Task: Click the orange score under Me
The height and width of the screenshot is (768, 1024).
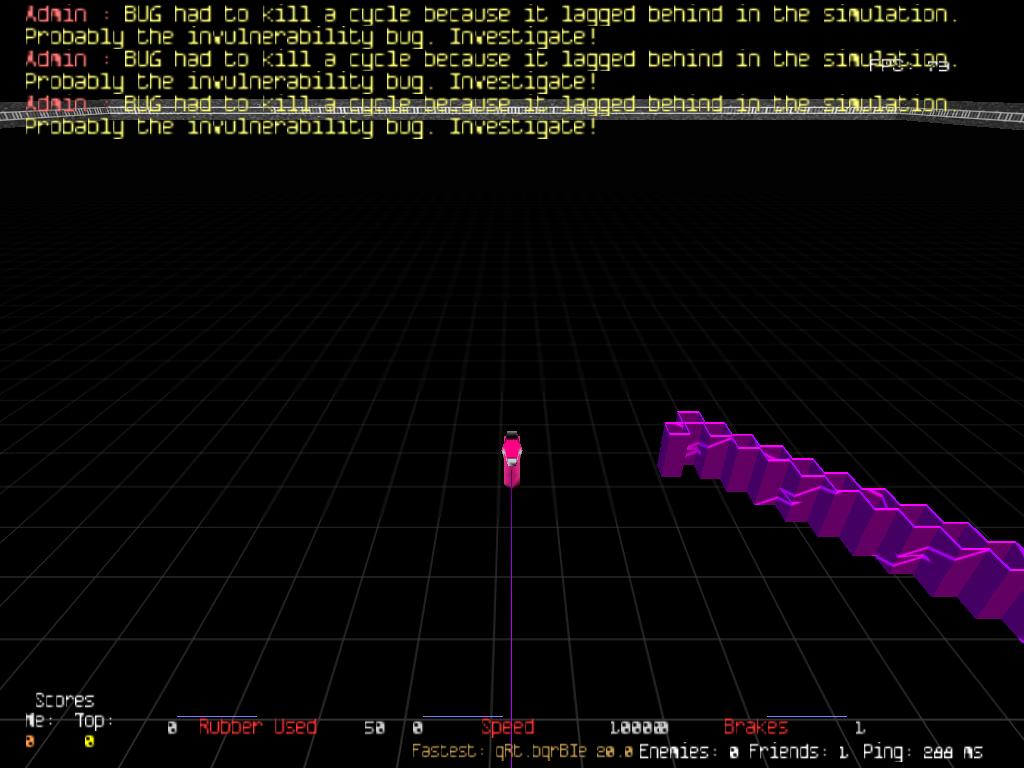Action: pos(30,741)
